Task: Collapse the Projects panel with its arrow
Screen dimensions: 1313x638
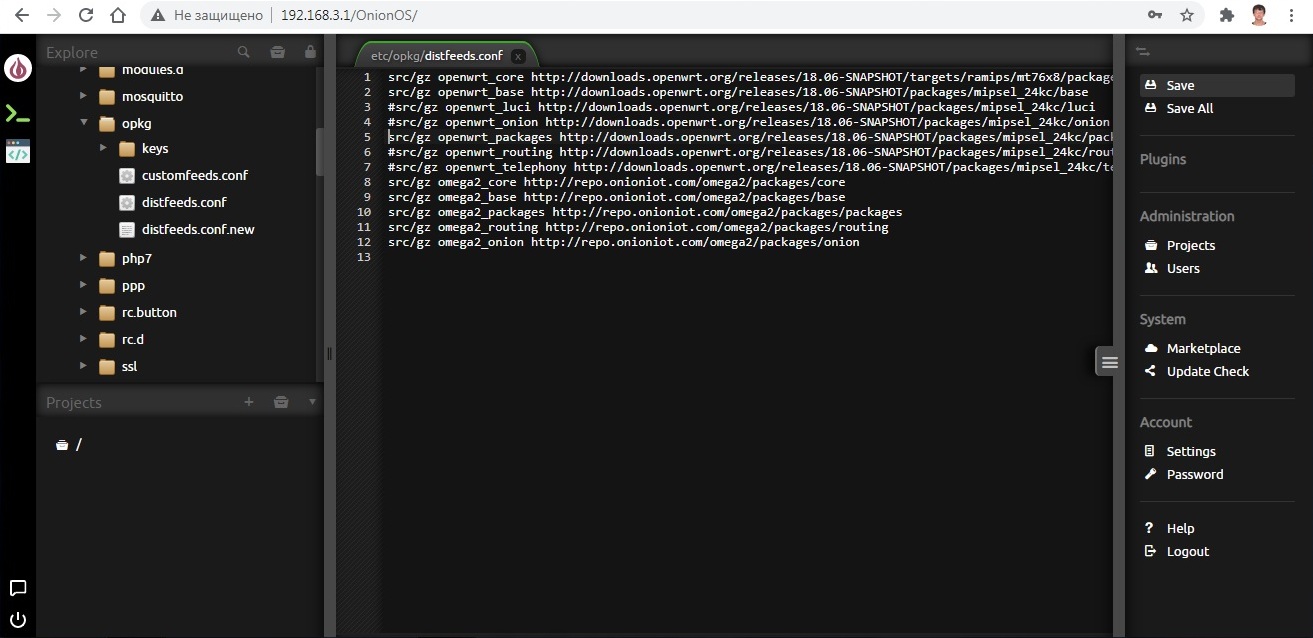Action: [x=312, y=402]
